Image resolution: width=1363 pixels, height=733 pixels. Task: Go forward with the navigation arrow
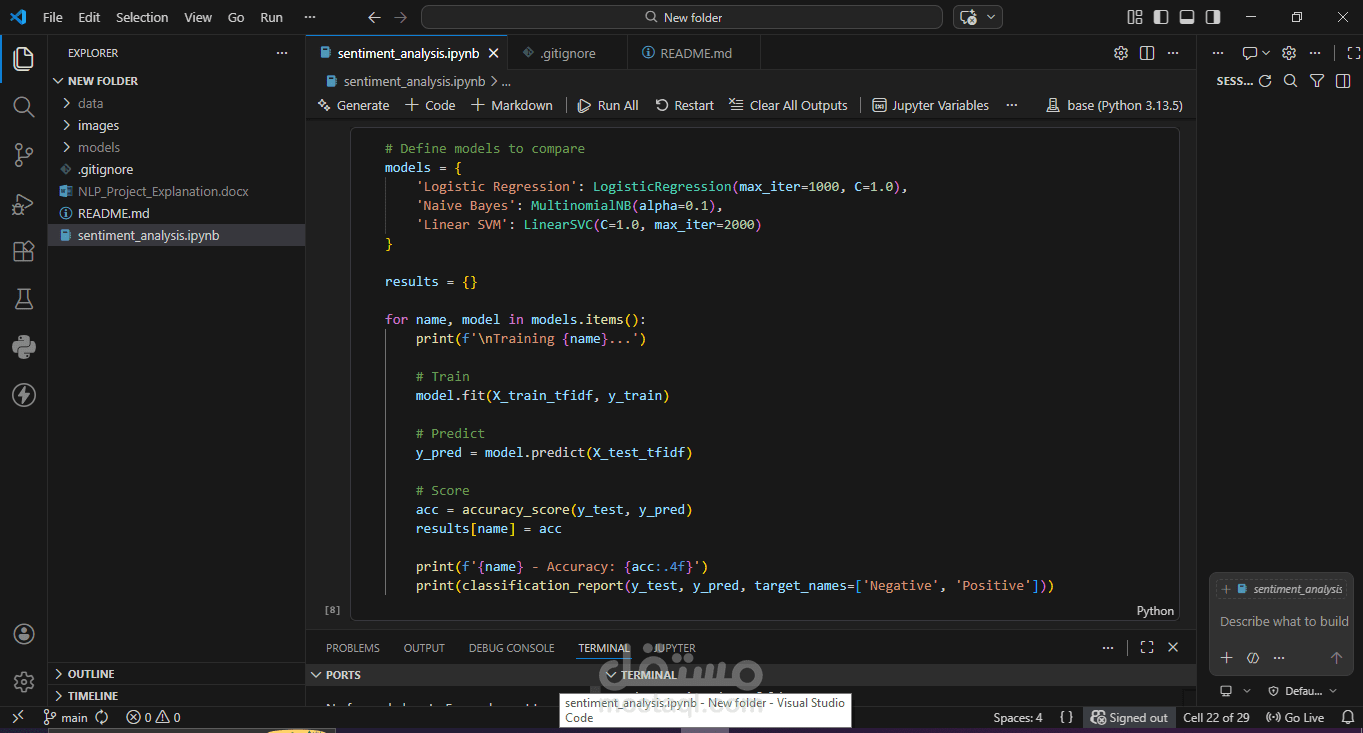tap(400, 17)
